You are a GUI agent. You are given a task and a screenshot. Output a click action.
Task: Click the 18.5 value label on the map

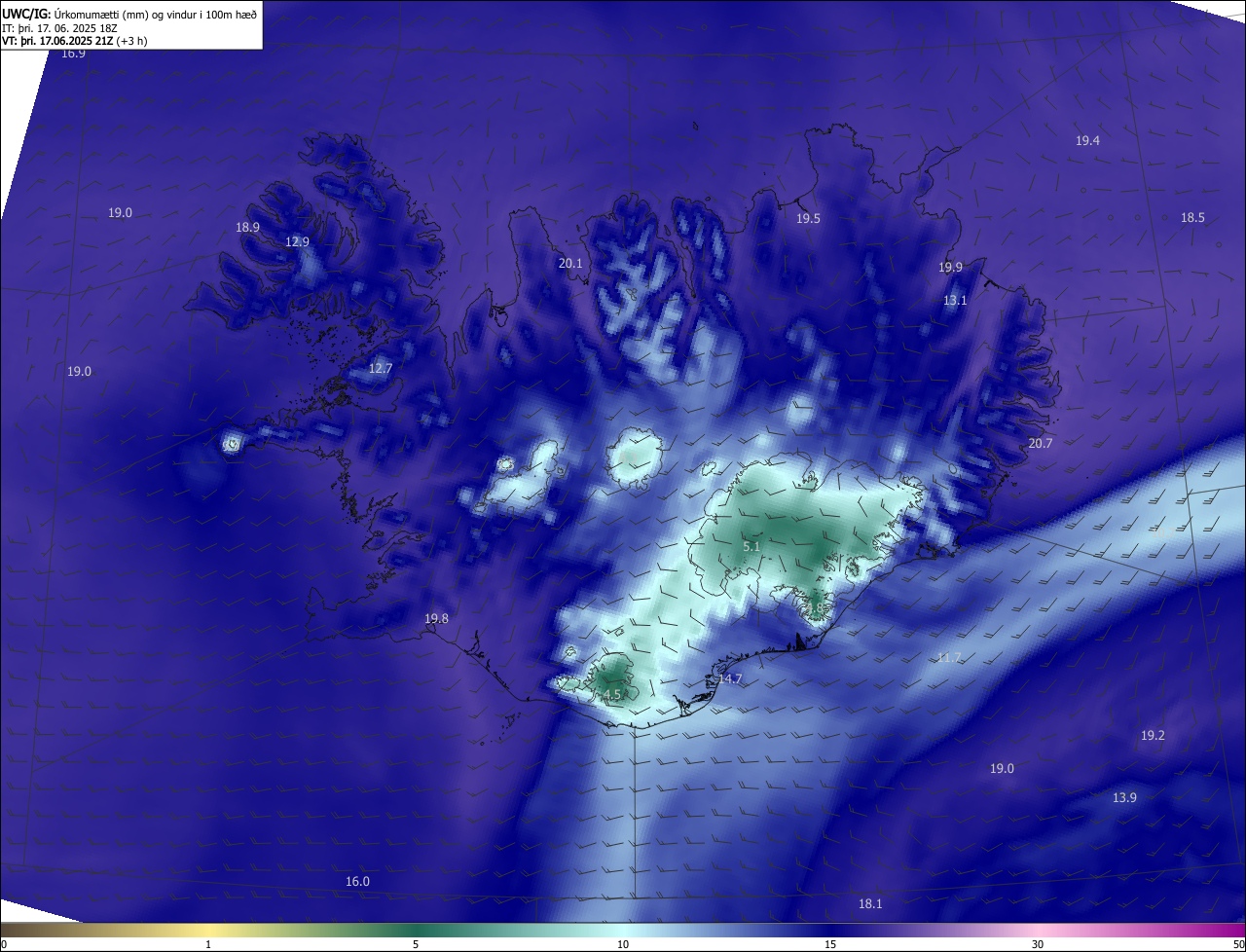[1192, 218]
